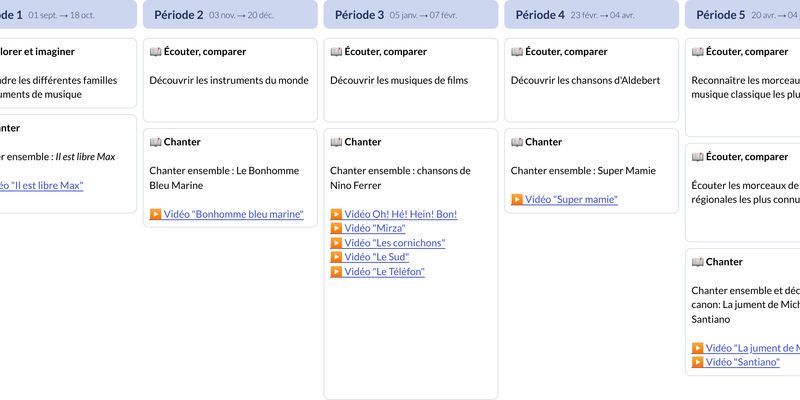Viewport: 800px width, 400px height.
Task: Select the "Découvrir les musiques de films" card
Action: coord(410,80)
